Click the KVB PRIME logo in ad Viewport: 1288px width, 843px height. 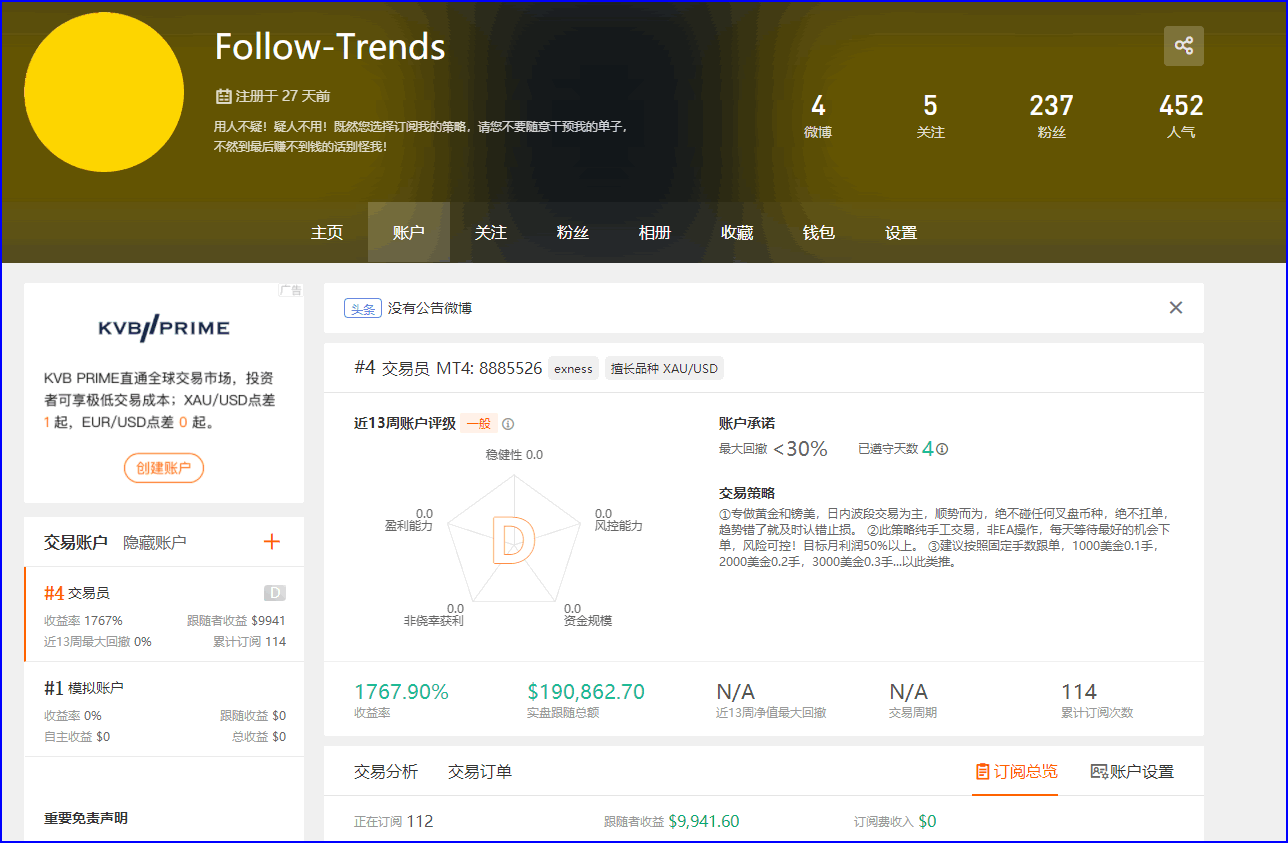coord(164,327)
